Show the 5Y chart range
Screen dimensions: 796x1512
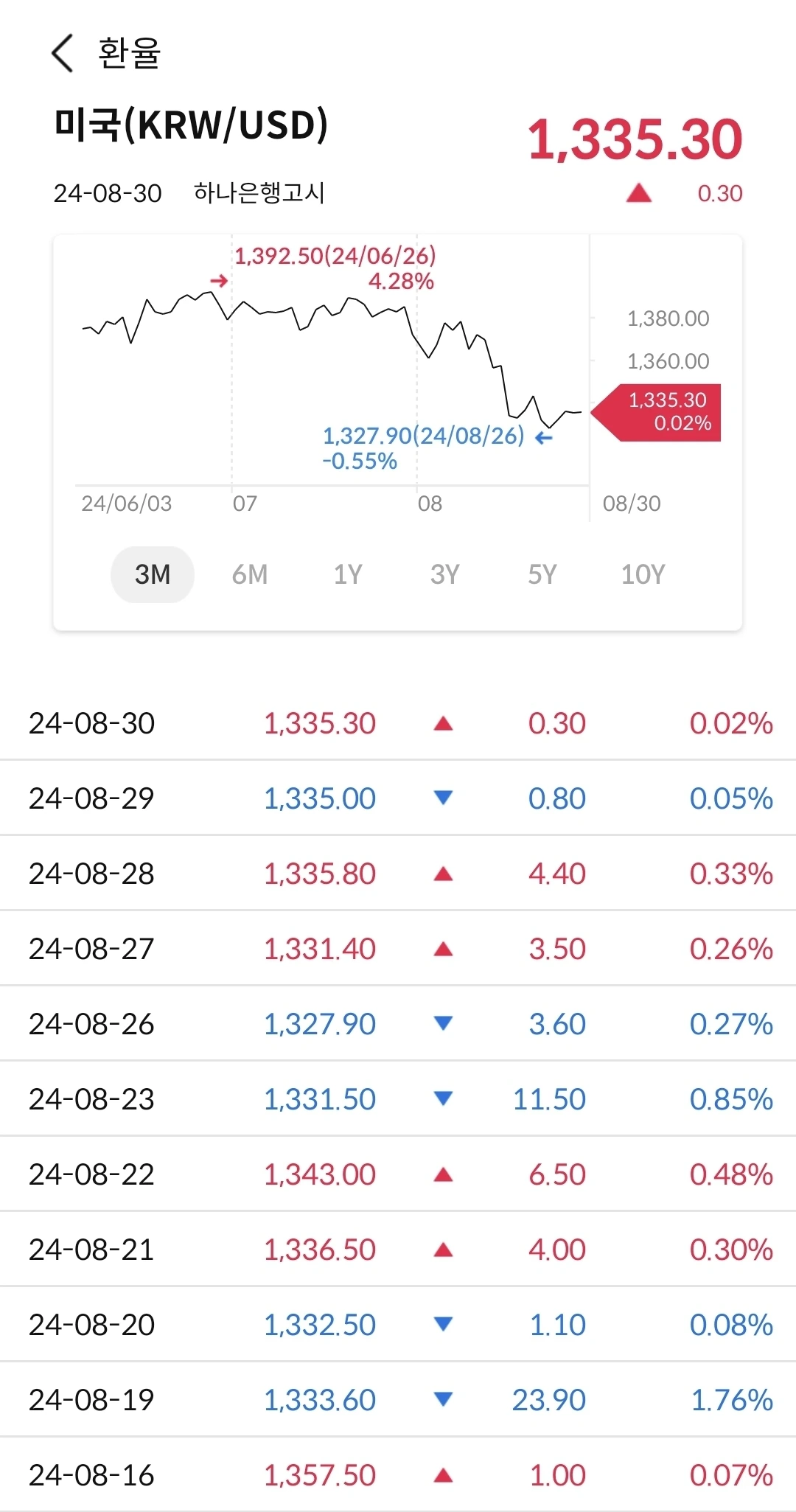(x=542, y=574)
